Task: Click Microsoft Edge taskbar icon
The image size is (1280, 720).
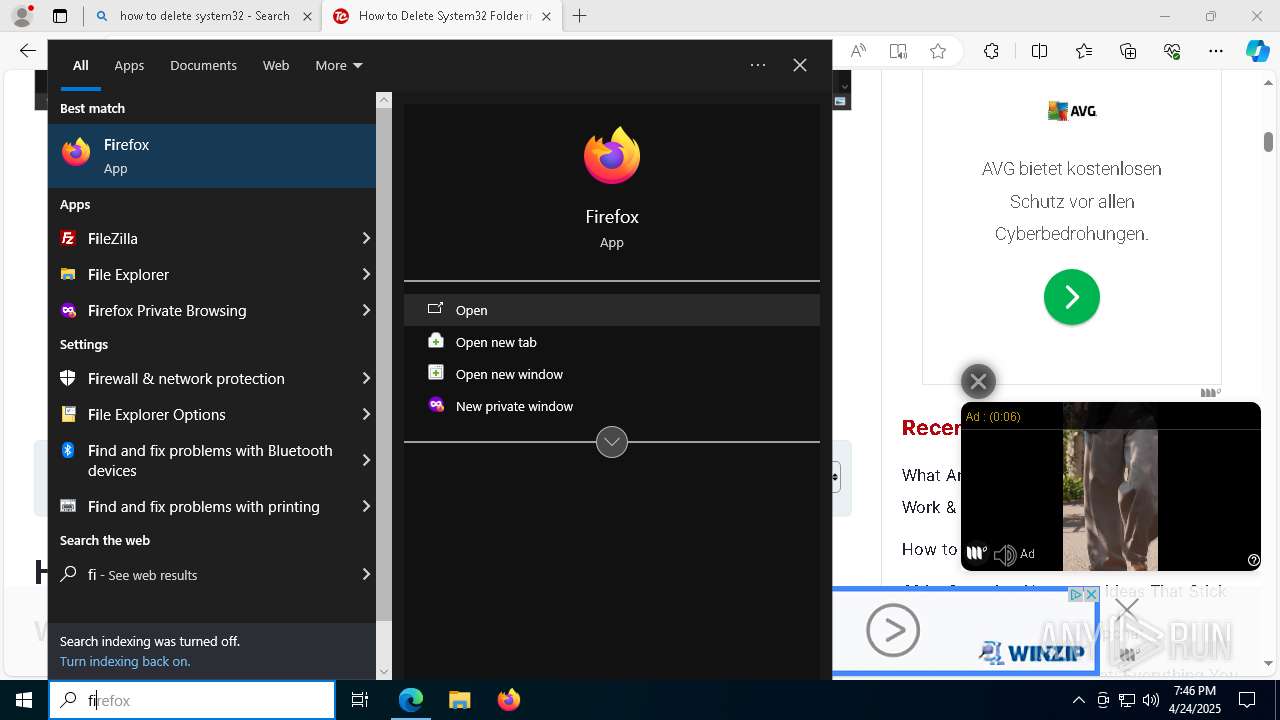Action: [411, 700]
